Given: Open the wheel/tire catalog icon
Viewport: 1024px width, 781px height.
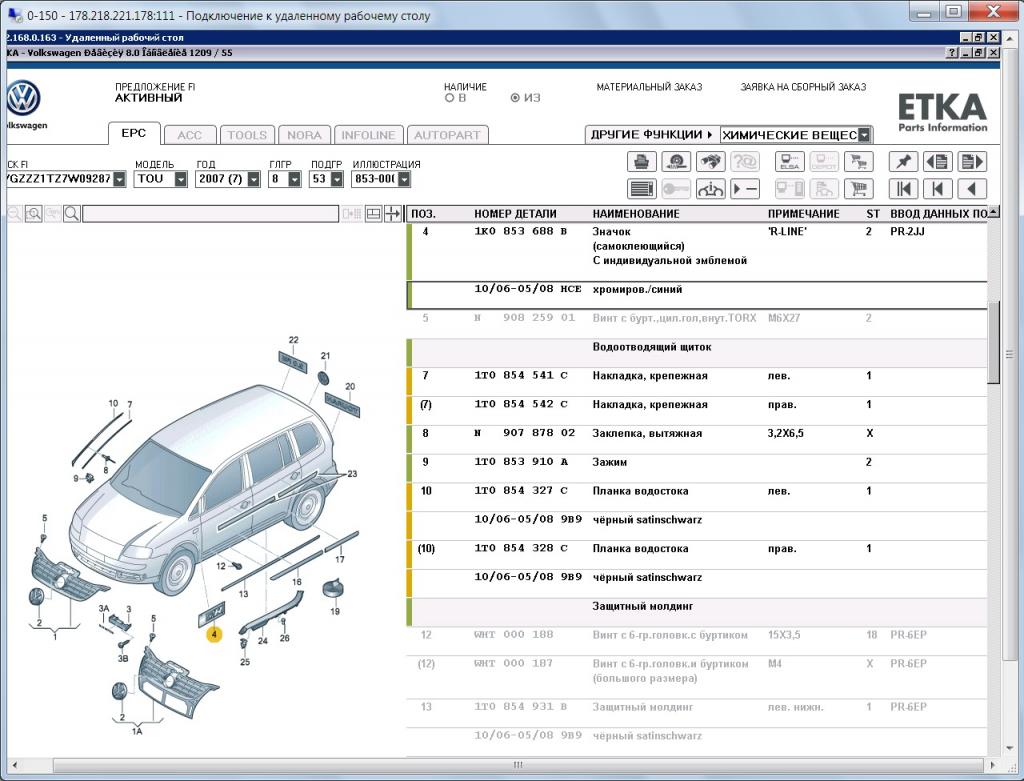Looking at the screenshot, I should tap(676, 161).
